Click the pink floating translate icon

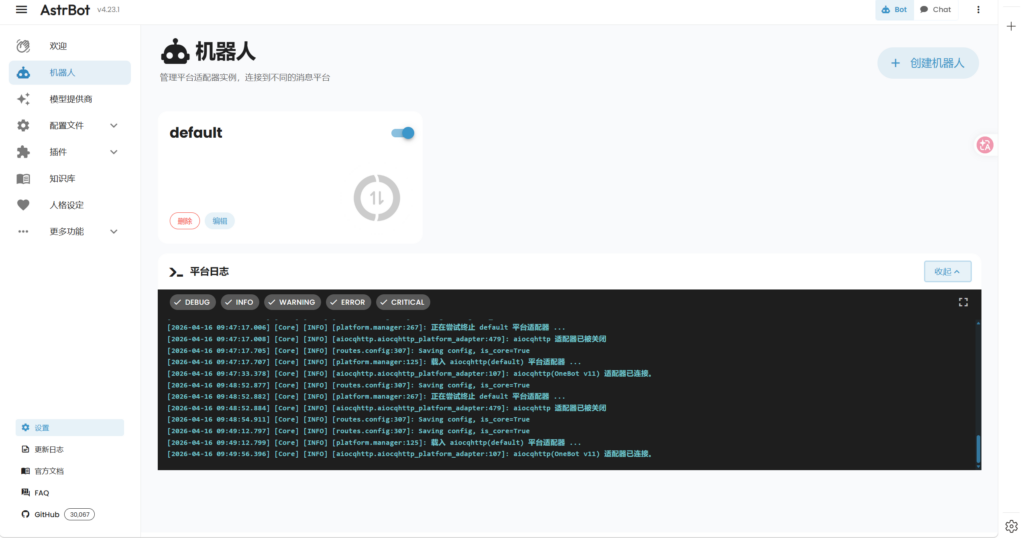tap(985, 145)
